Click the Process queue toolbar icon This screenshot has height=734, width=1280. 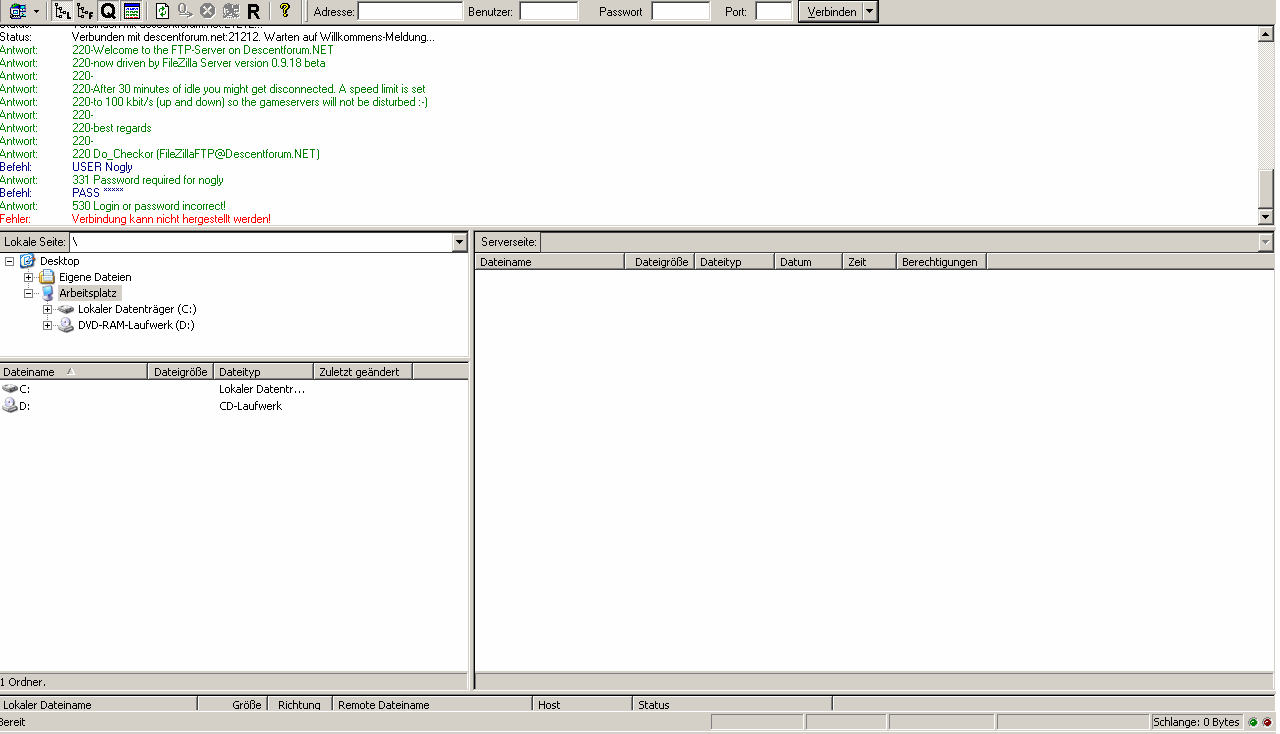coord(185,11)
